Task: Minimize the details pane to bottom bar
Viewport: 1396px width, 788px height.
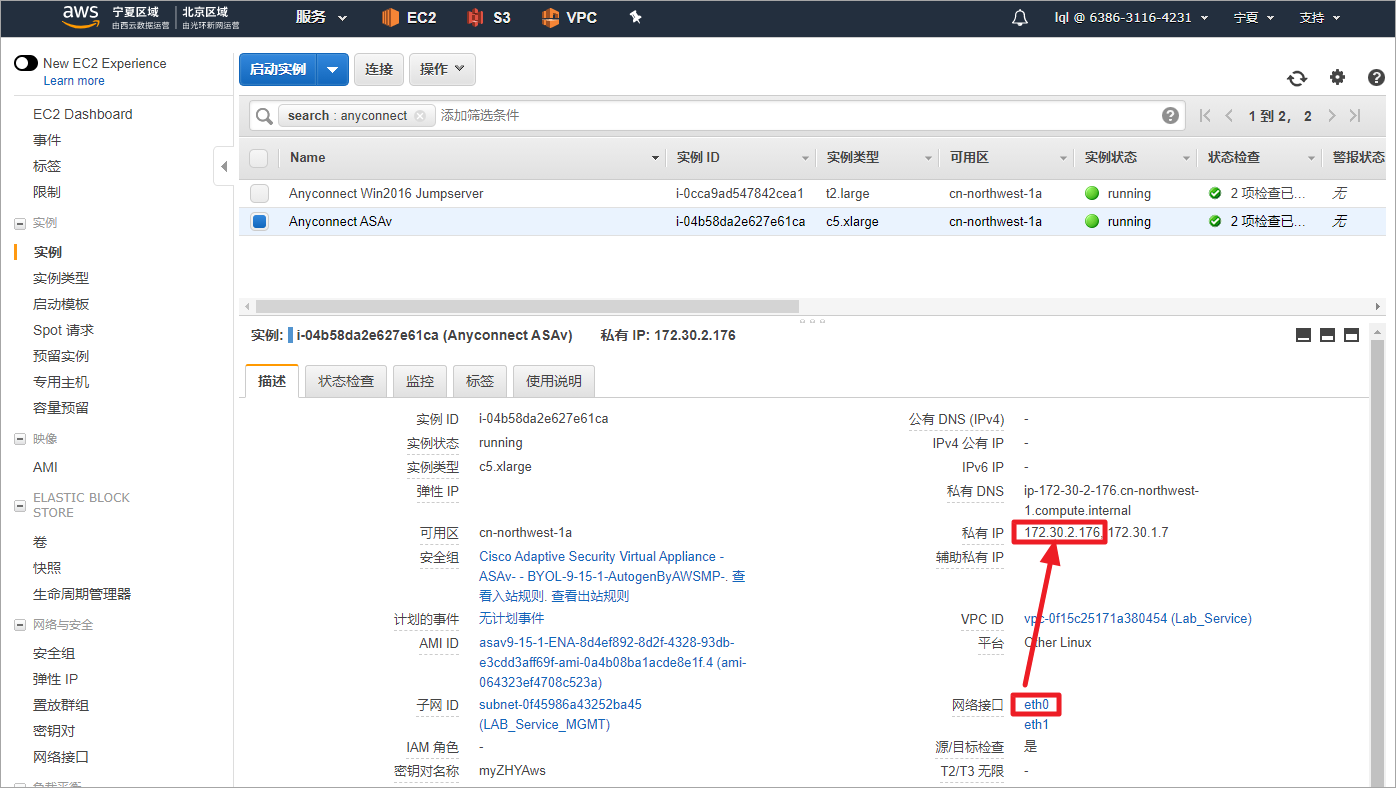Action: (1303, 336)
